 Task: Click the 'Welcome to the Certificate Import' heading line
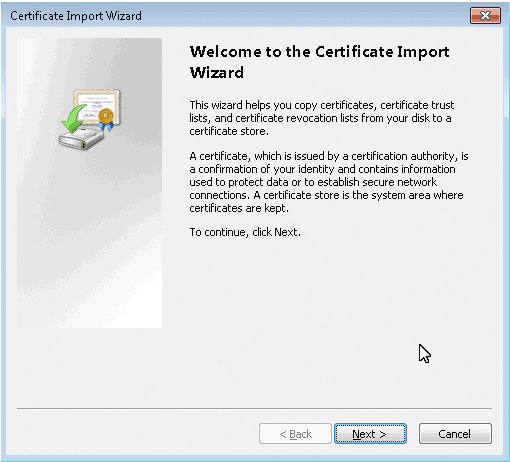319,52
